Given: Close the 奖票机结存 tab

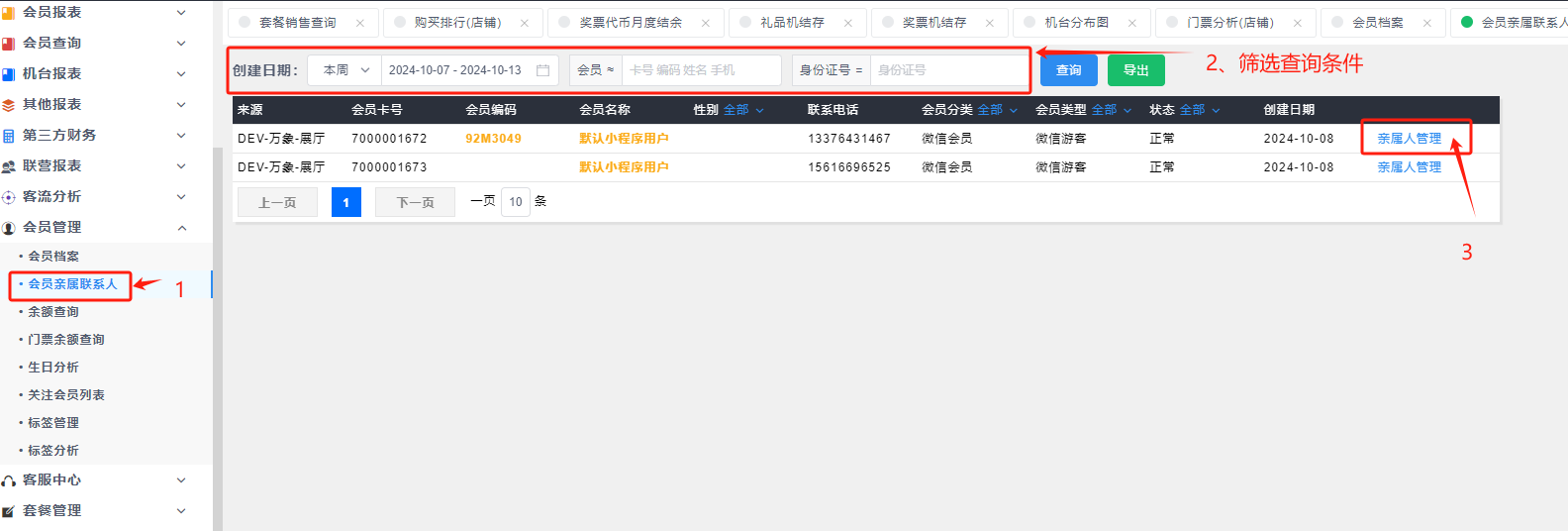Looking at the screenshot, I should click(x=990, y=23).
